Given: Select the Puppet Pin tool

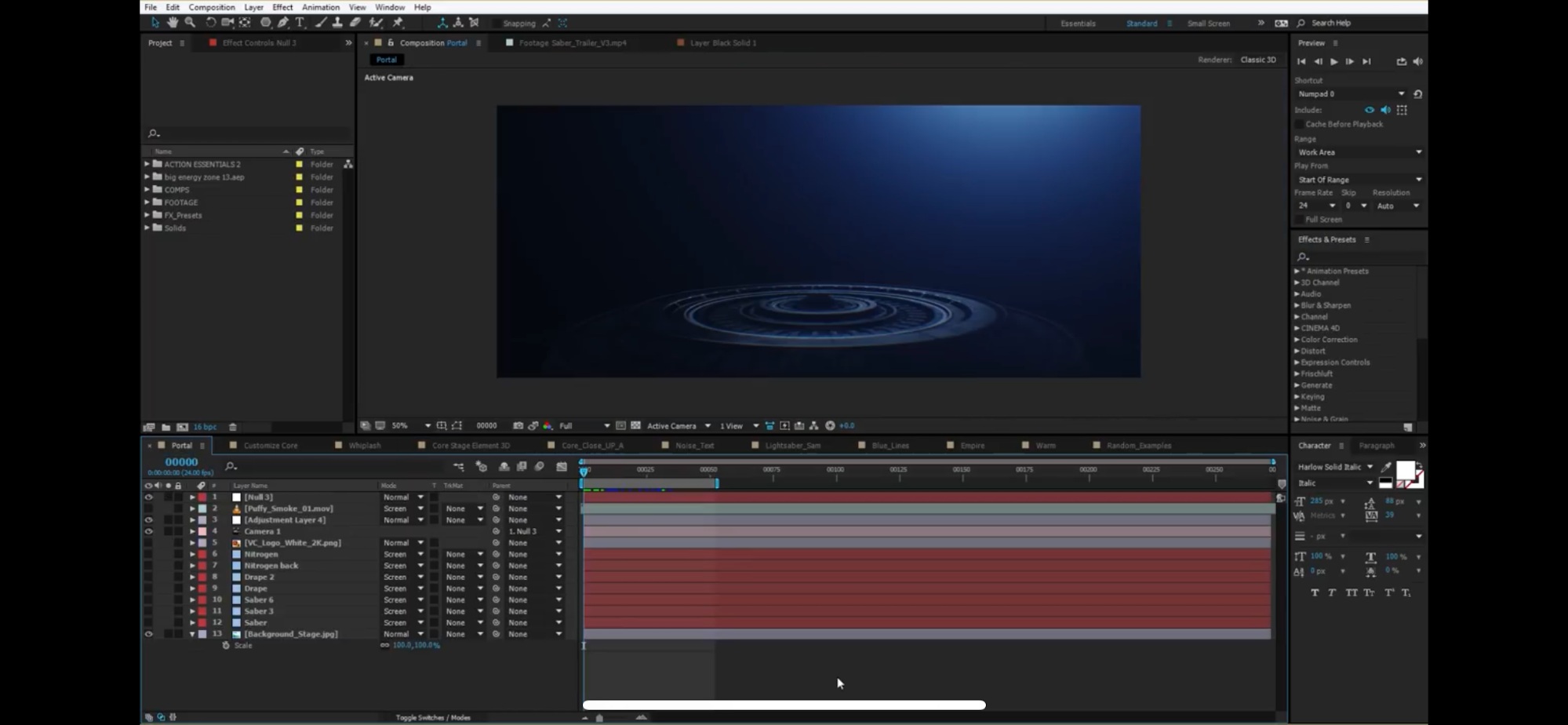Looking at the screenshot, I should (398, 23).
